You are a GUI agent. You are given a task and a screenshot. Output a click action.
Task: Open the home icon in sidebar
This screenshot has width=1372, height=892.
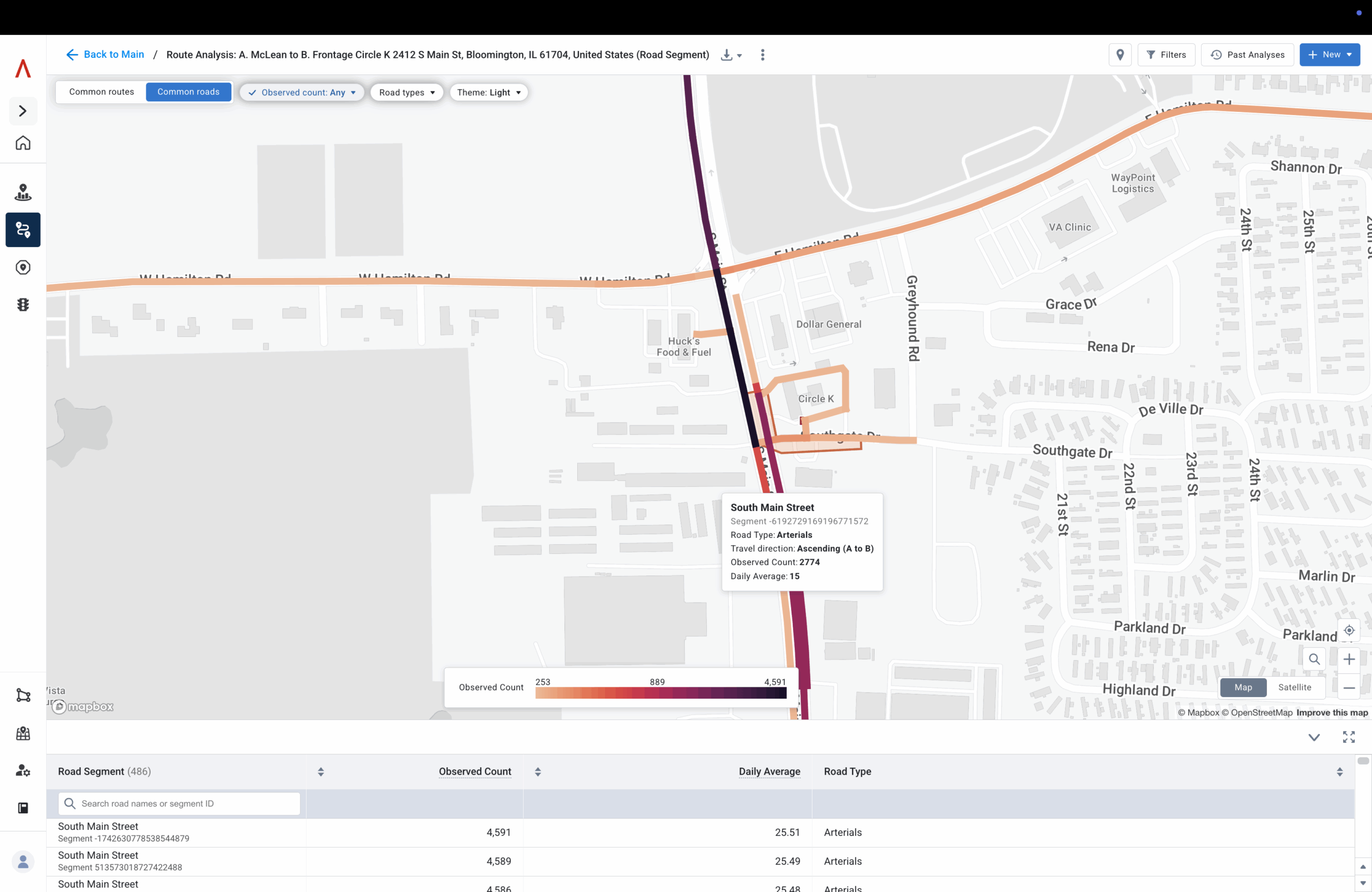click(x=23, y=143)
